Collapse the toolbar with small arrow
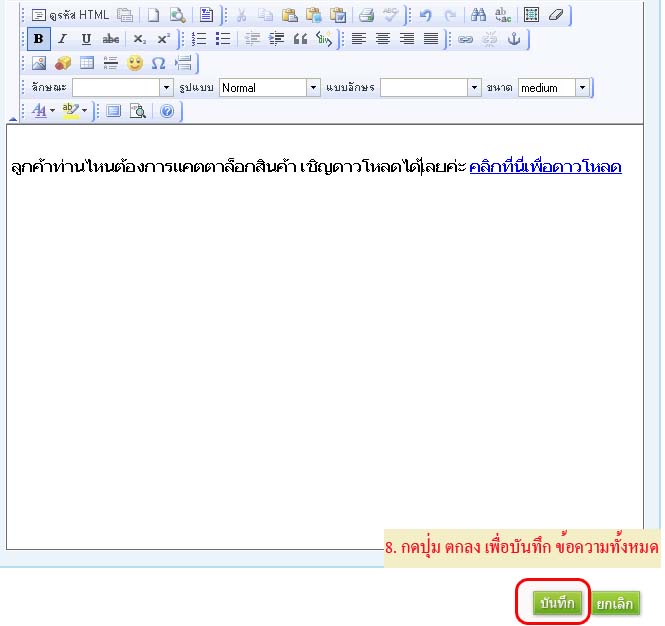 click(13, 119)
